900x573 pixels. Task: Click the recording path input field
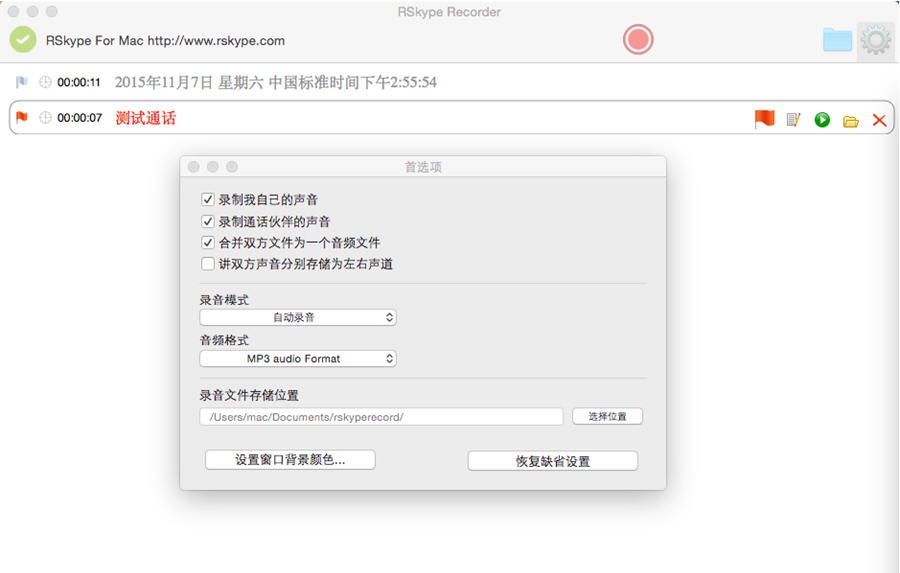[381, 417]
